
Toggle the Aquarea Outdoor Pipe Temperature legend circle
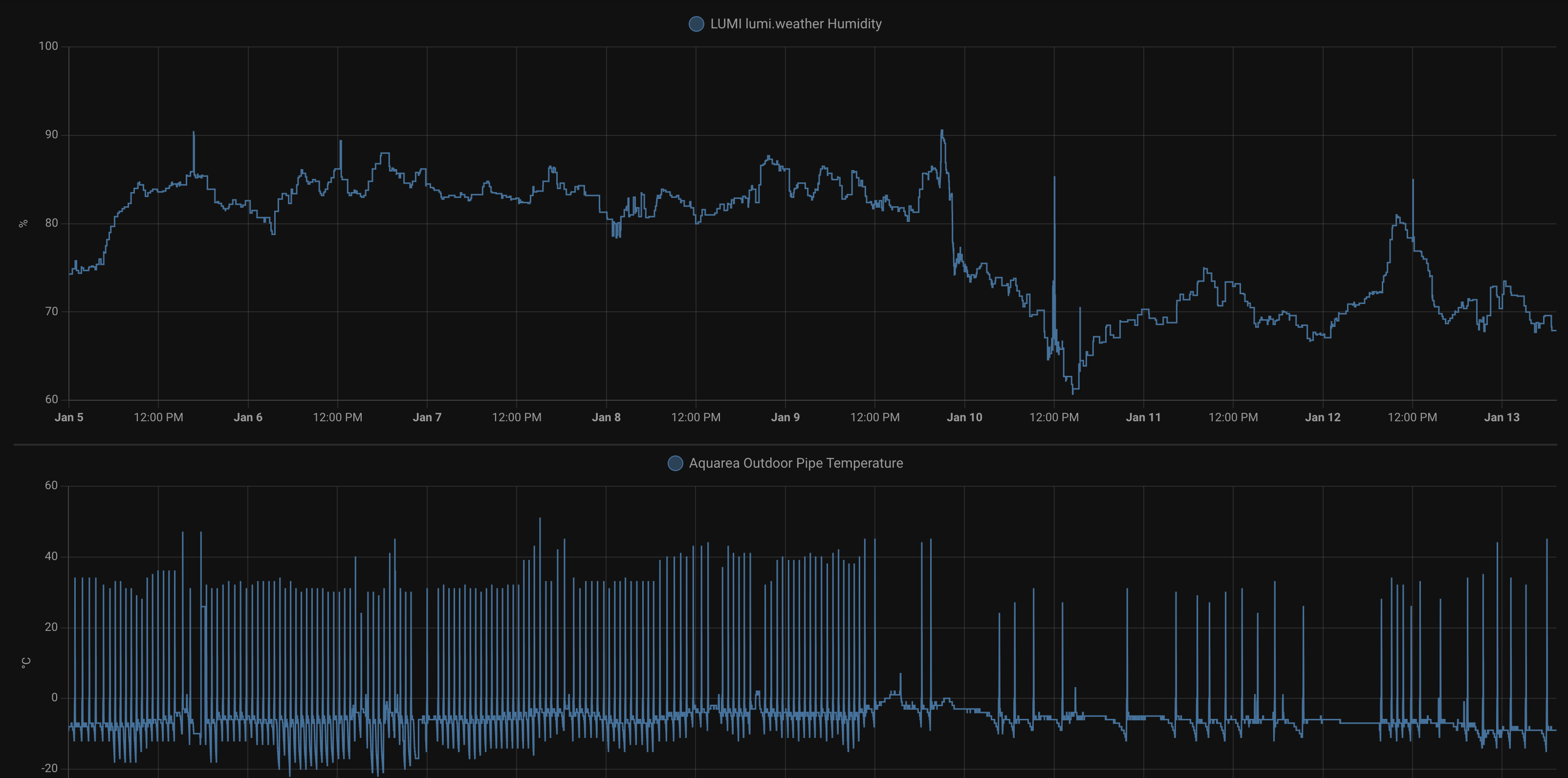pyautogui.click(x=675, y=463)
